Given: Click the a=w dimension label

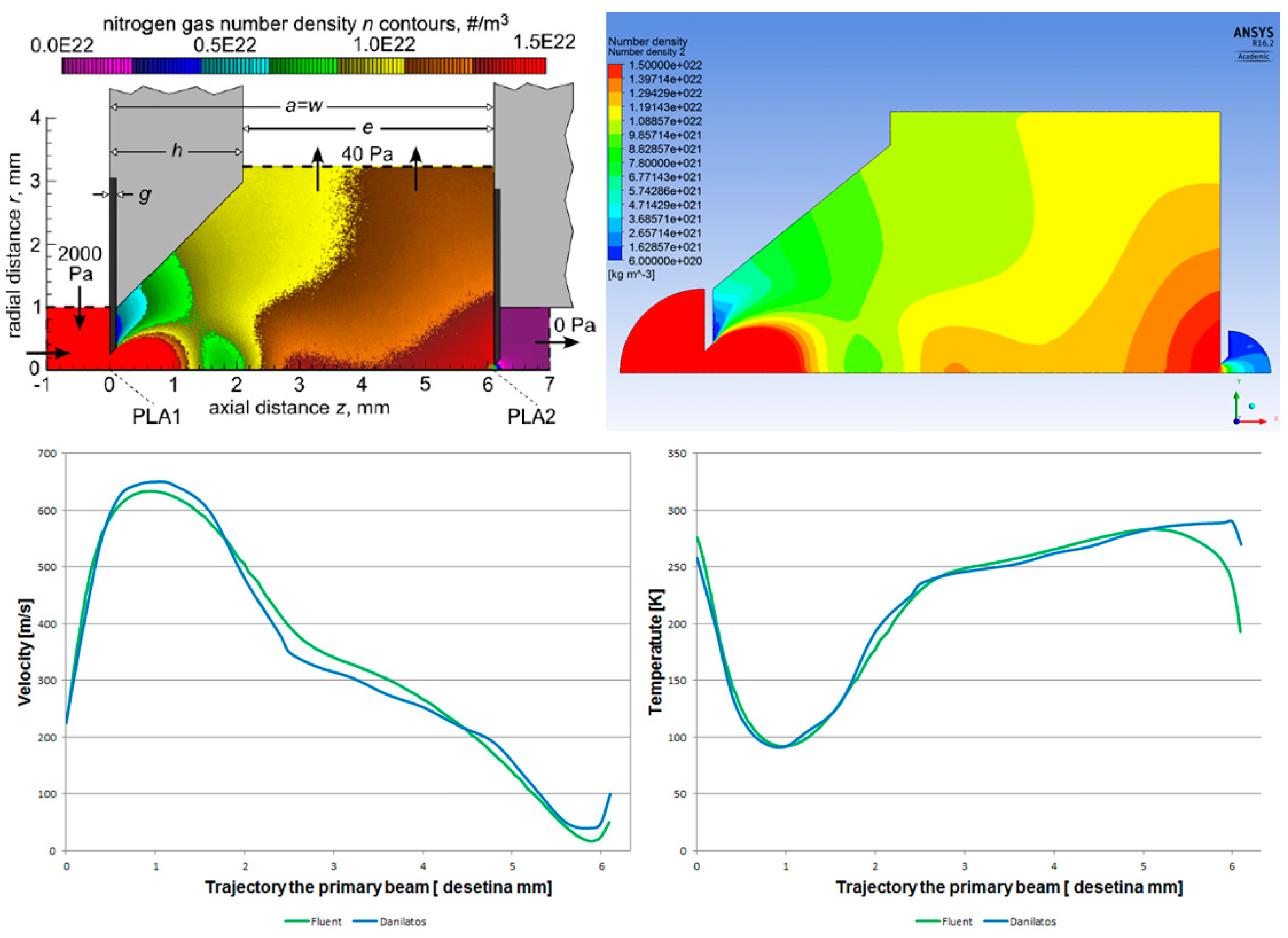Looking at the screenshot, I should pos(303,106).
